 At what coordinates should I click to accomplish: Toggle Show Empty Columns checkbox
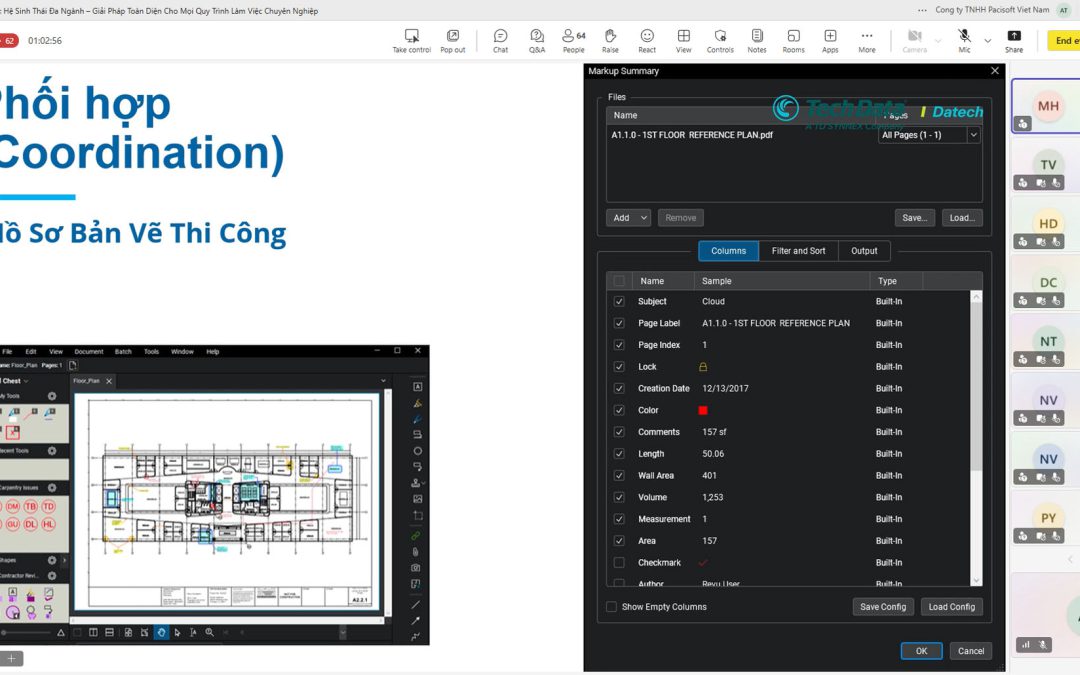pos(611,607)
